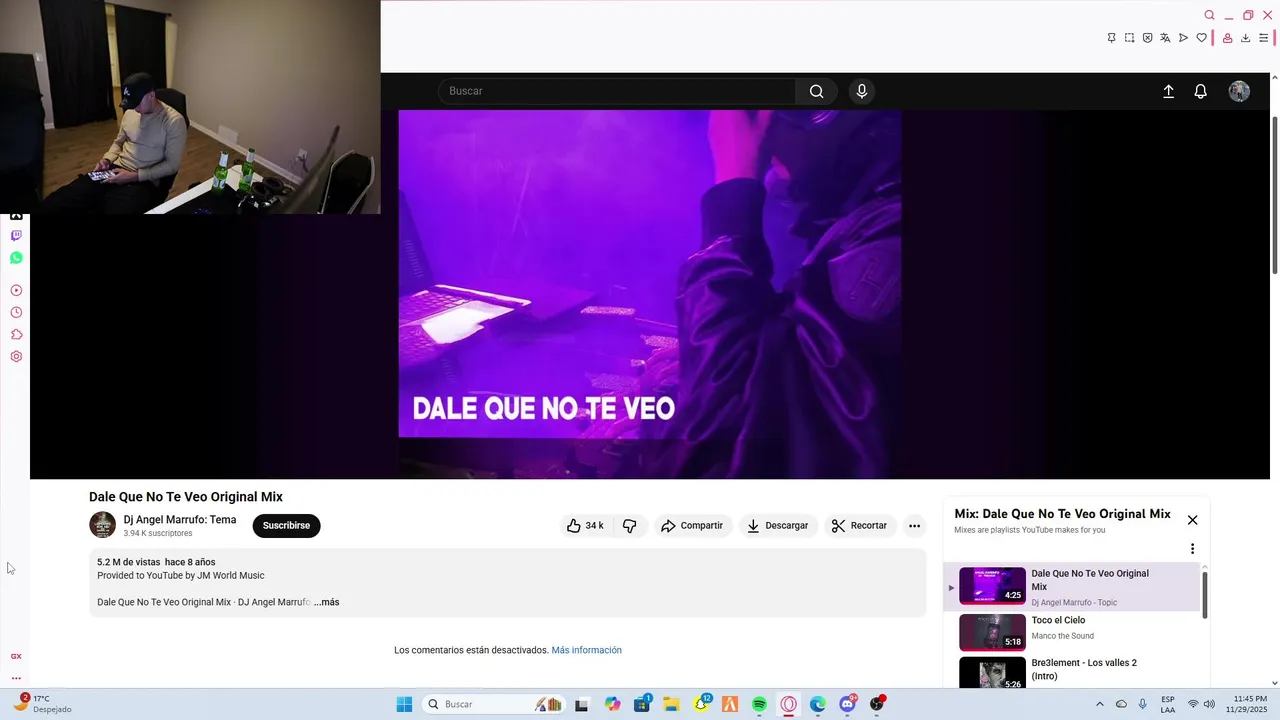Click the Mix playlist panel scrollbar
Image resolution: width=1280 pixels, height=720 pixels.
point(1205,595)
